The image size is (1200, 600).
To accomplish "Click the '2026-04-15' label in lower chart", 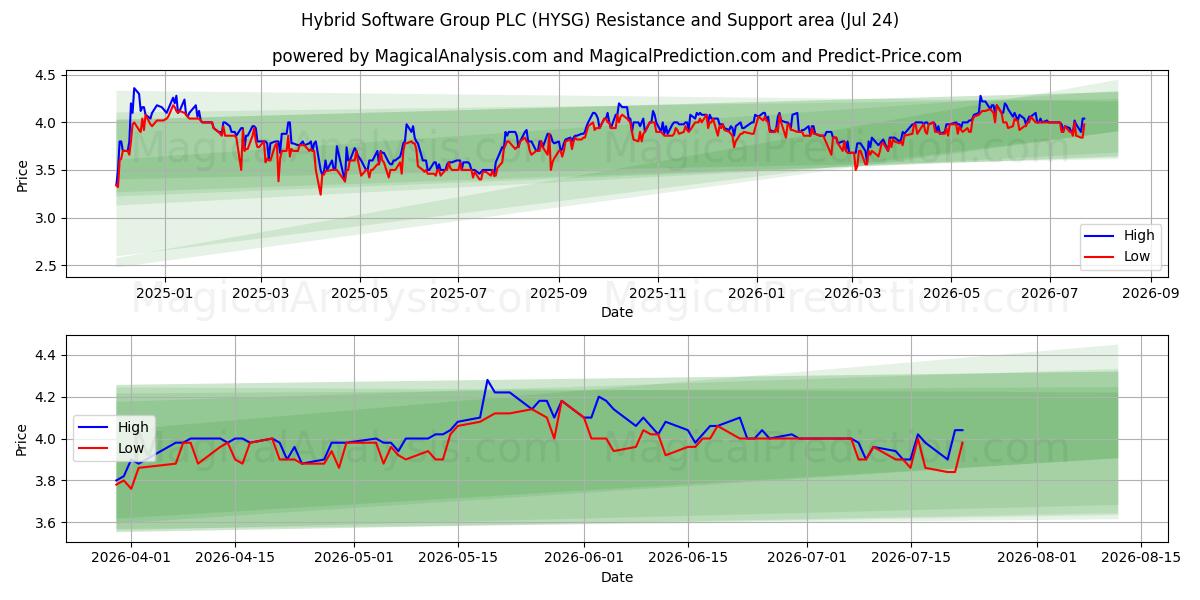I will [x=235, y=558].
